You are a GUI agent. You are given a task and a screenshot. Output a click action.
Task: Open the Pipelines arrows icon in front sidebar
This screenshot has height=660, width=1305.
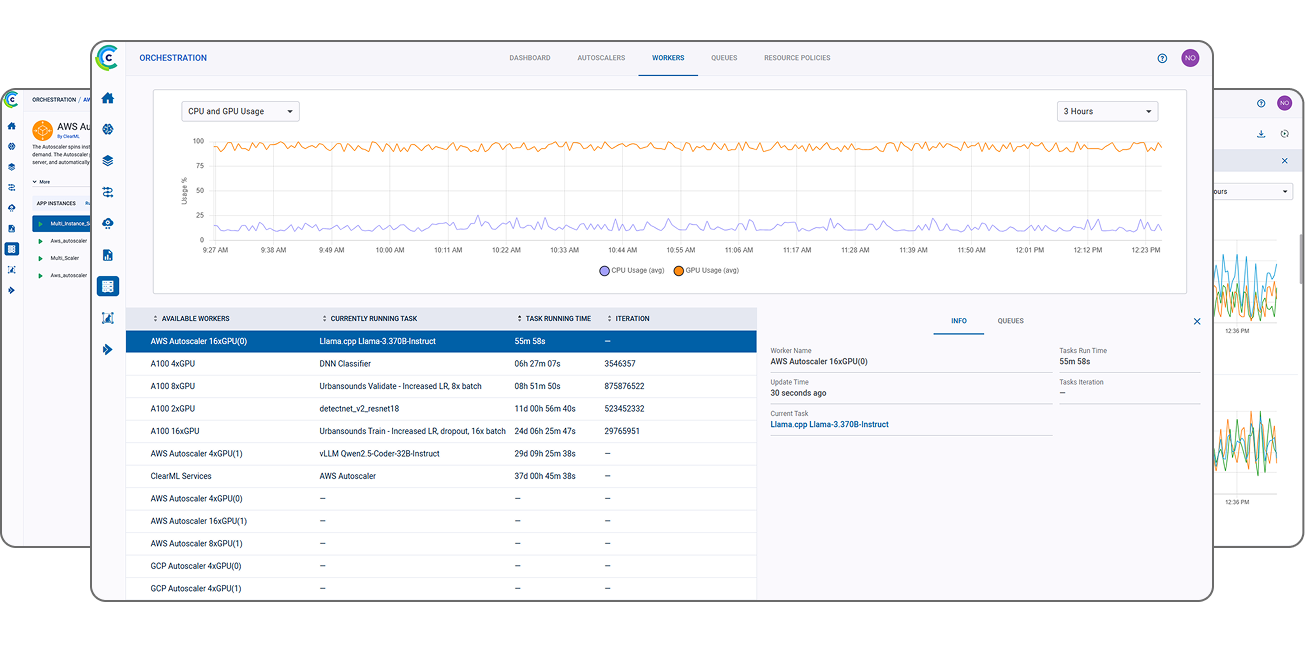click(x=108, y=192)
